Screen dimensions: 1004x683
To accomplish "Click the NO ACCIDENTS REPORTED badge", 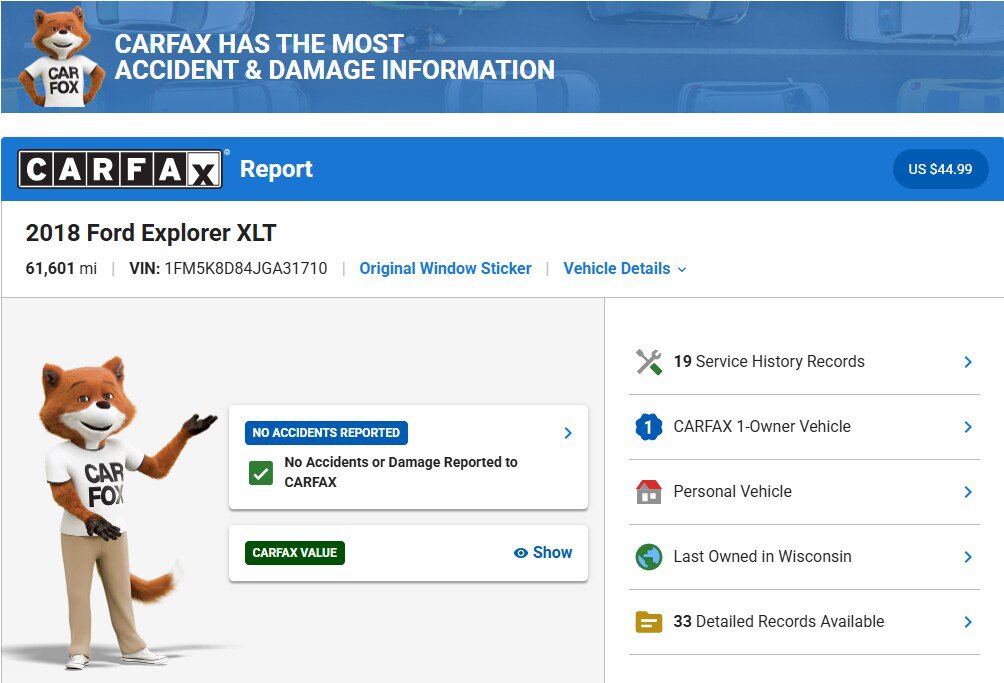I will (326, 433).
